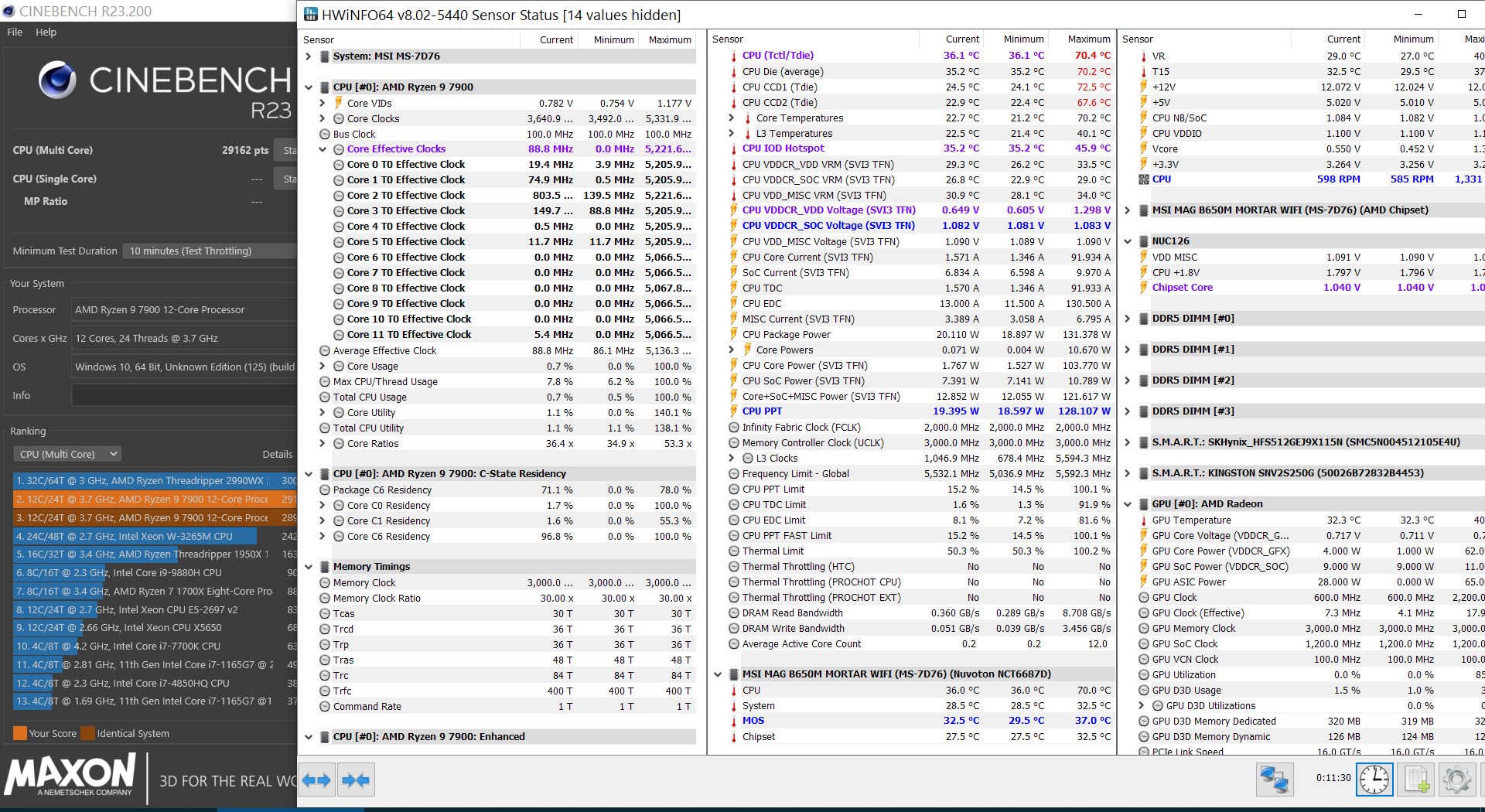Start logging with the sheet-plus icon
The height and width of the screenshot is (812, 1485).
1416,779
